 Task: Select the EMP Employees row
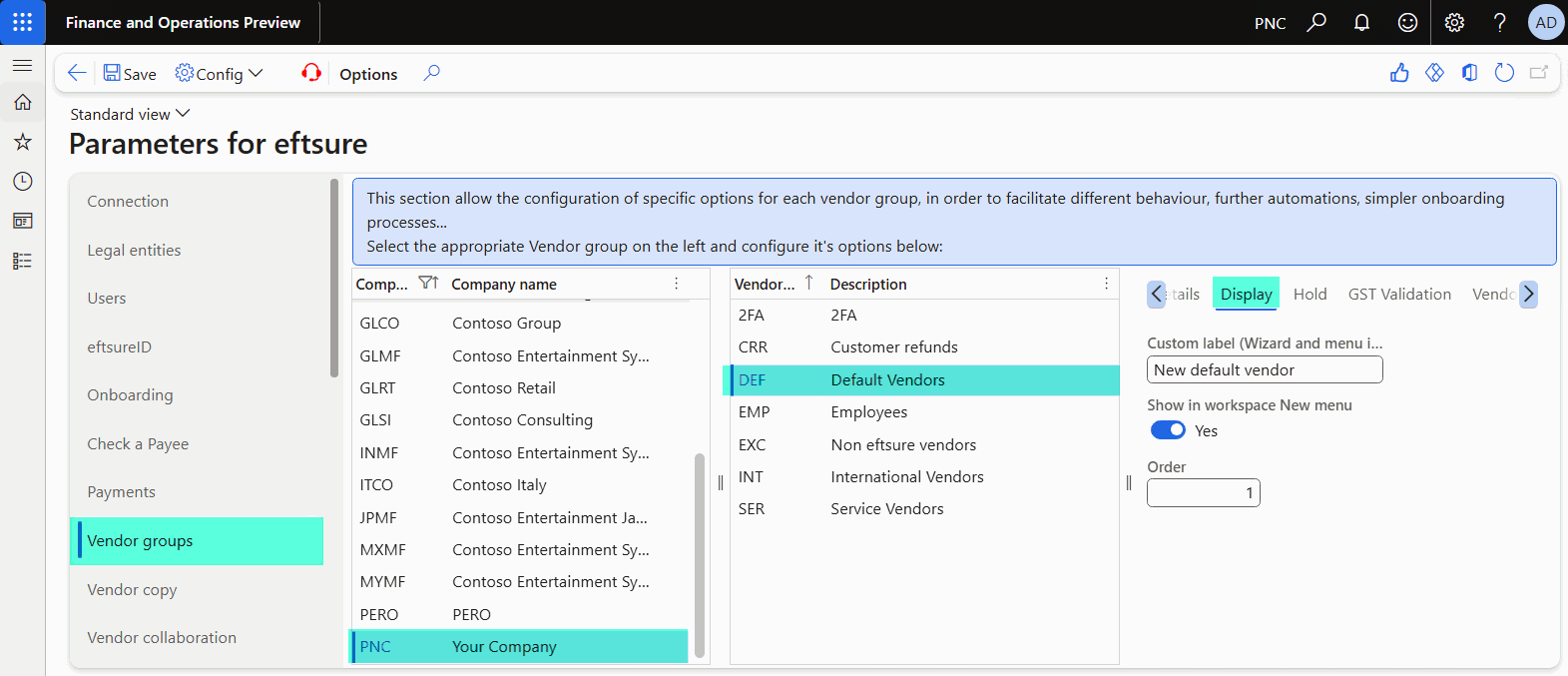(924, 411)
